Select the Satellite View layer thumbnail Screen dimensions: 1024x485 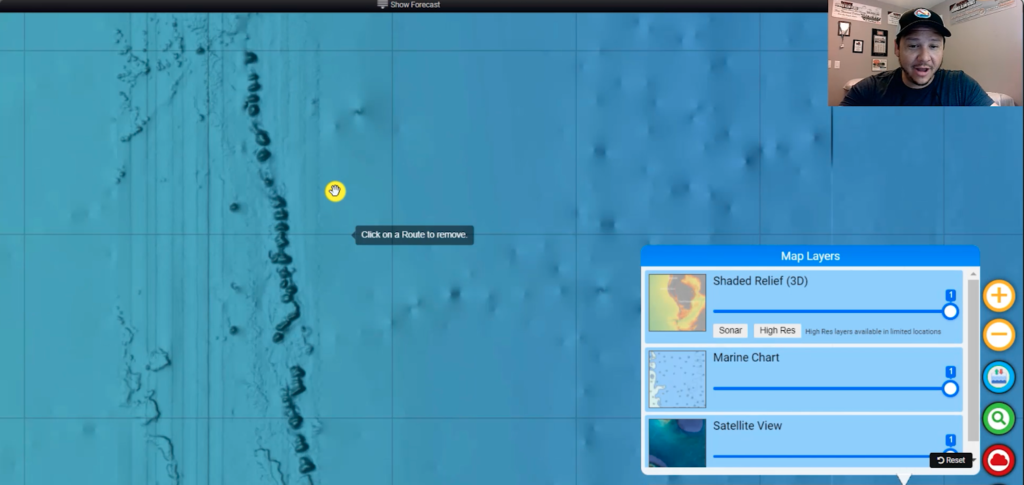677,443
